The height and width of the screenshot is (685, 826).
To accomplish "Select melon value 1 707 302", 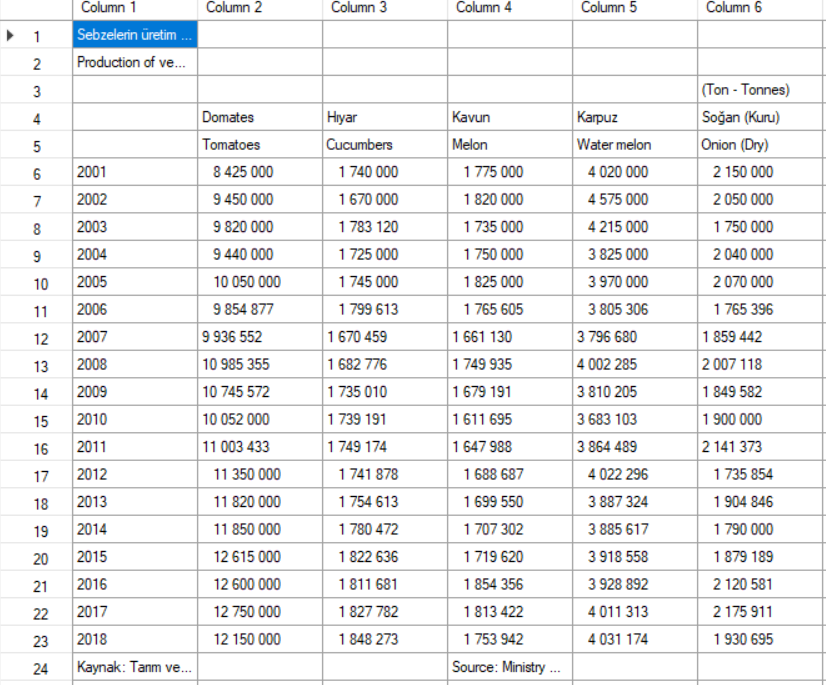I will tap(509, 529).
